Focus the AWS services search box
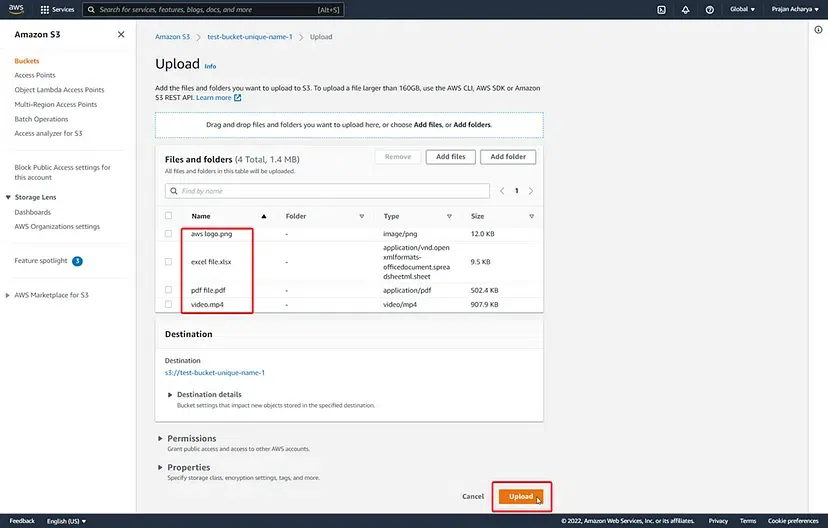 [213, 10]
